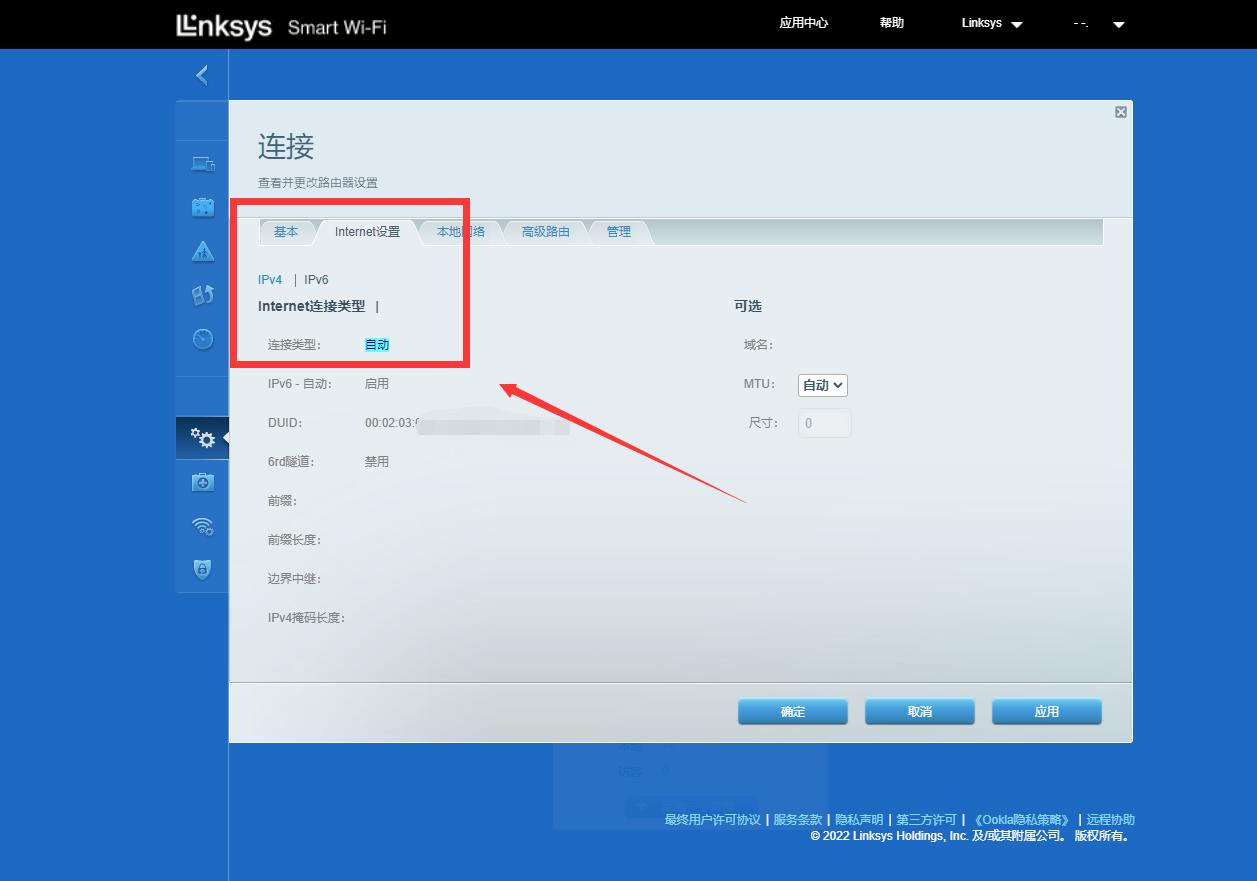Click the 自动 connection type link
The width and height of the screenshot is (1257, 881).
click(x=377, y=343)
